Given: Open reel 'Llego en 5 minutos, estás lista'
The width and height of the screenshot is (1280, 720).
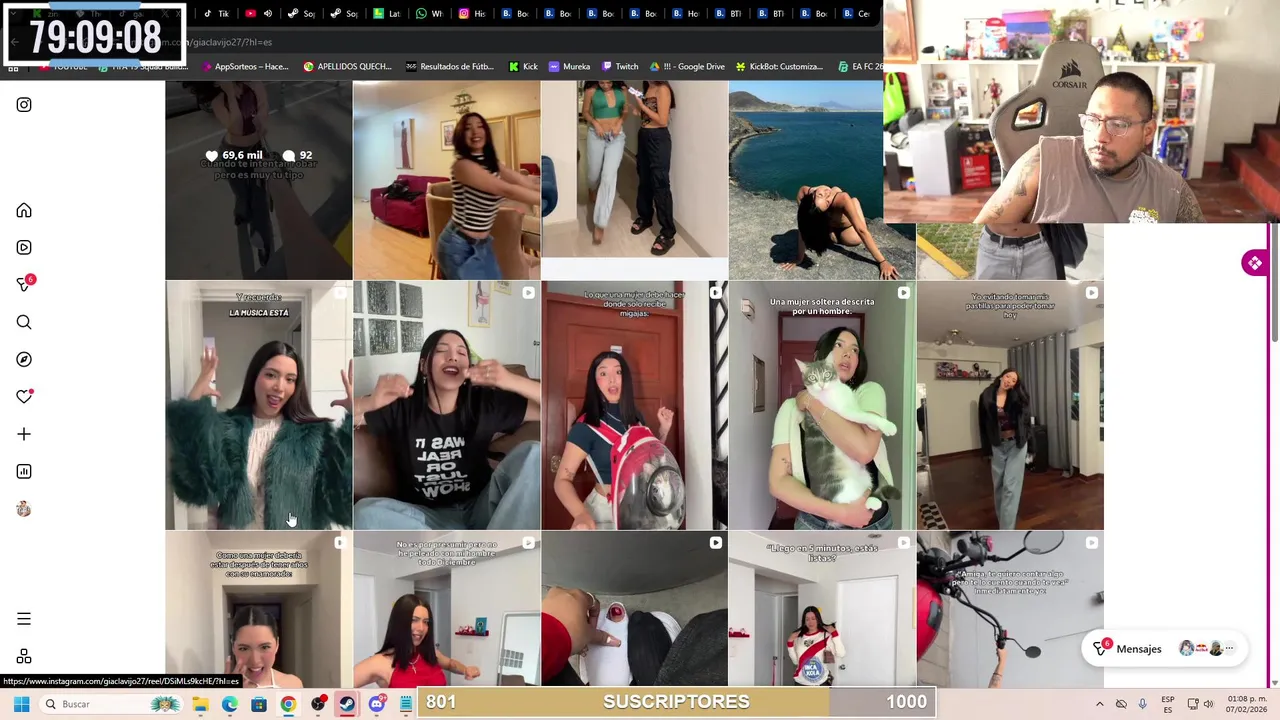Looking at the screenshot, I should [x=822, y=608].
